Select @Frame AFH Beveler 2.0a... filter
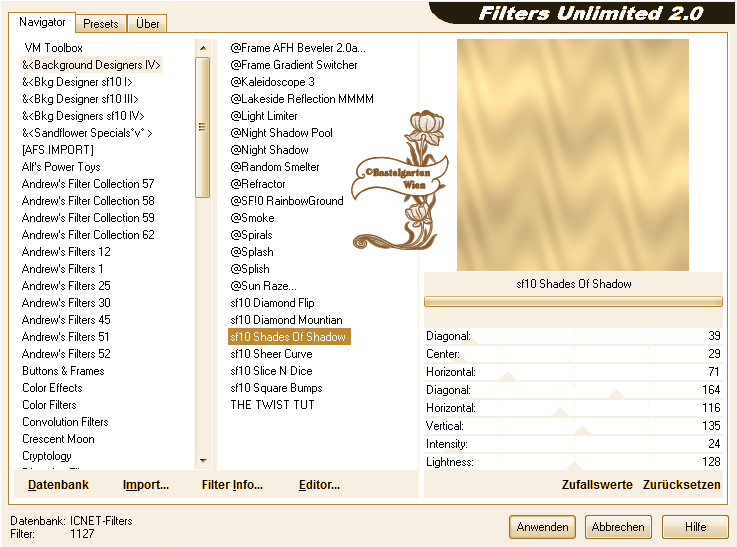The height and width of the screenshot is (547, 737). point(298,48)
